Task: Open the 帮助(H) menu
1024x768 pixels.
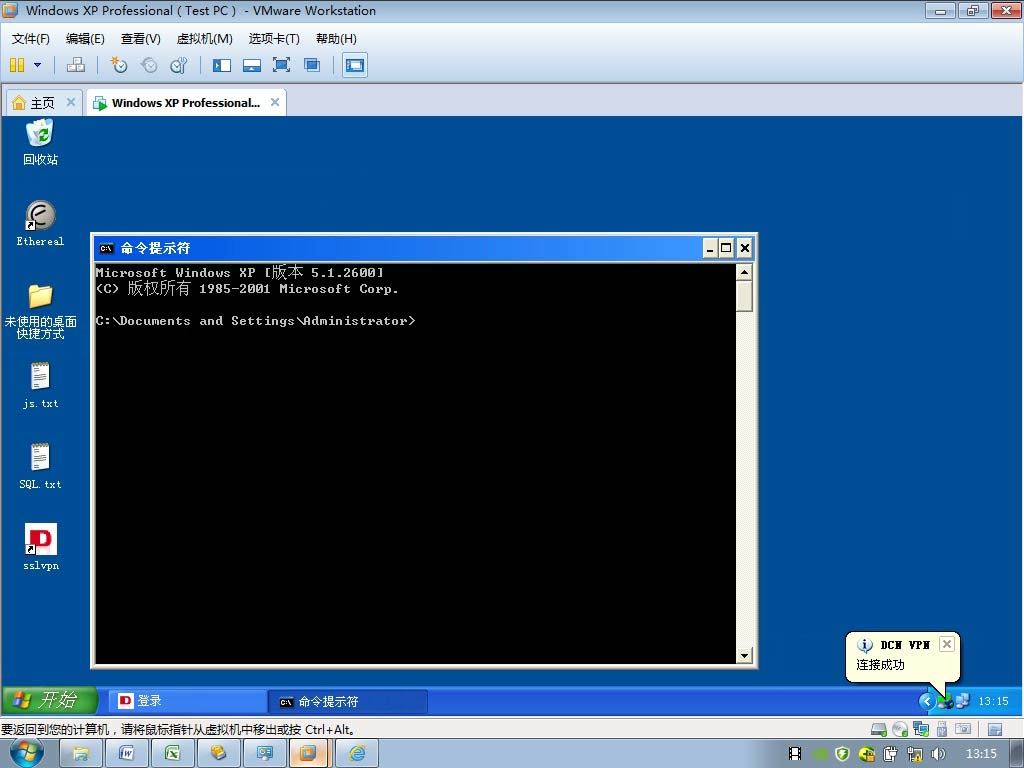Action: [x=336, y=39]
